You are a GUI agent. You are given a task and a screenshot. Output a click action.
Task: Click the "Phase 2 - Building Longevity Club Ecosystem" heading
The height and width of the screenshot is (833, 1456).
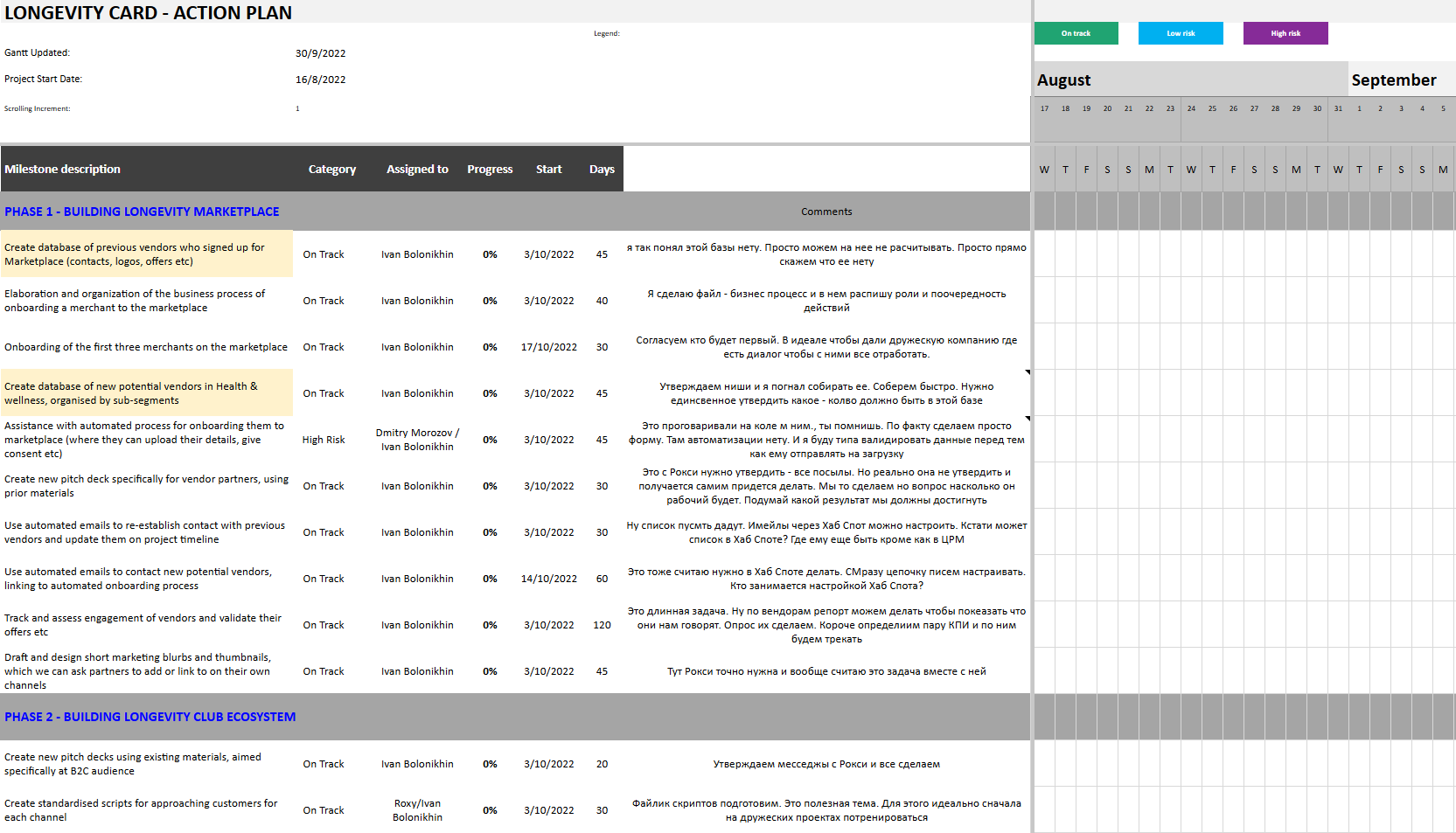pos(150,717)
